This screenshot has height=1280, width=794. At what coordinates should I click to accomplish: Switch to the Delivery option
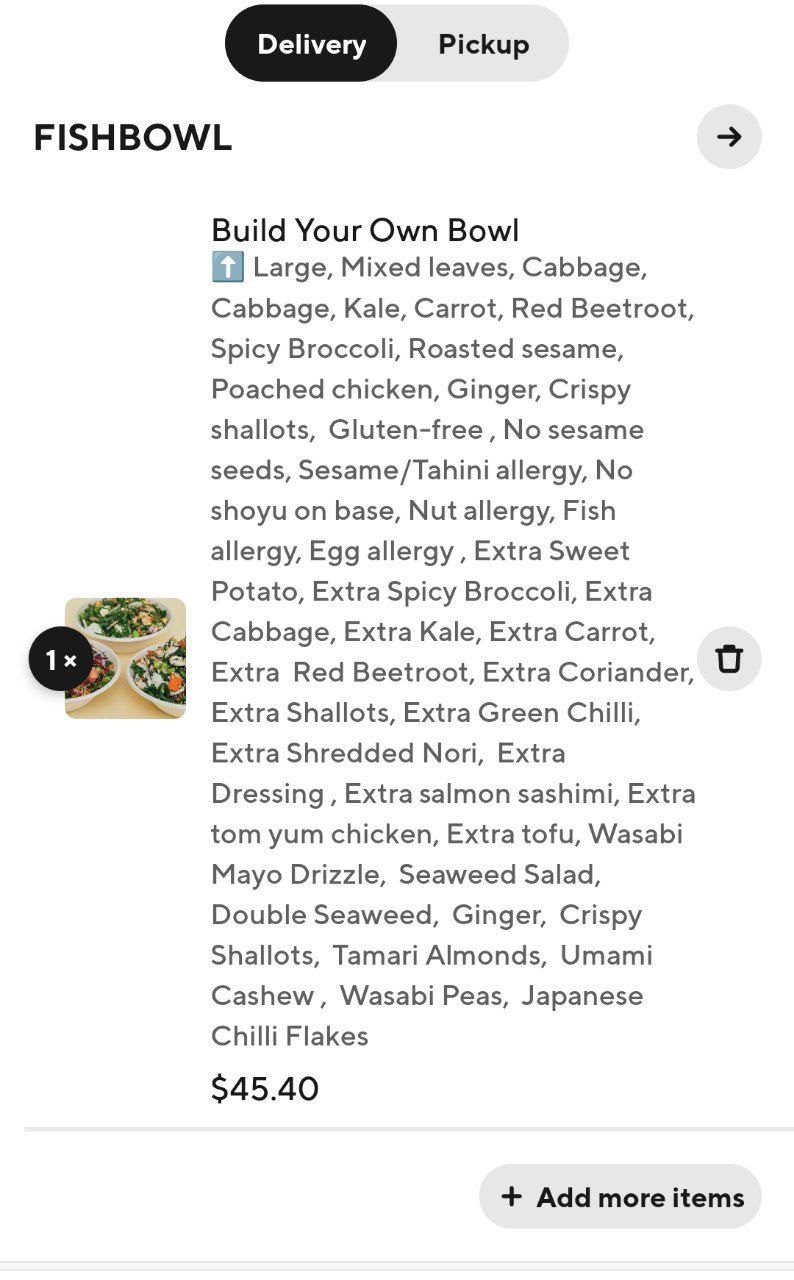coord(311,44)
